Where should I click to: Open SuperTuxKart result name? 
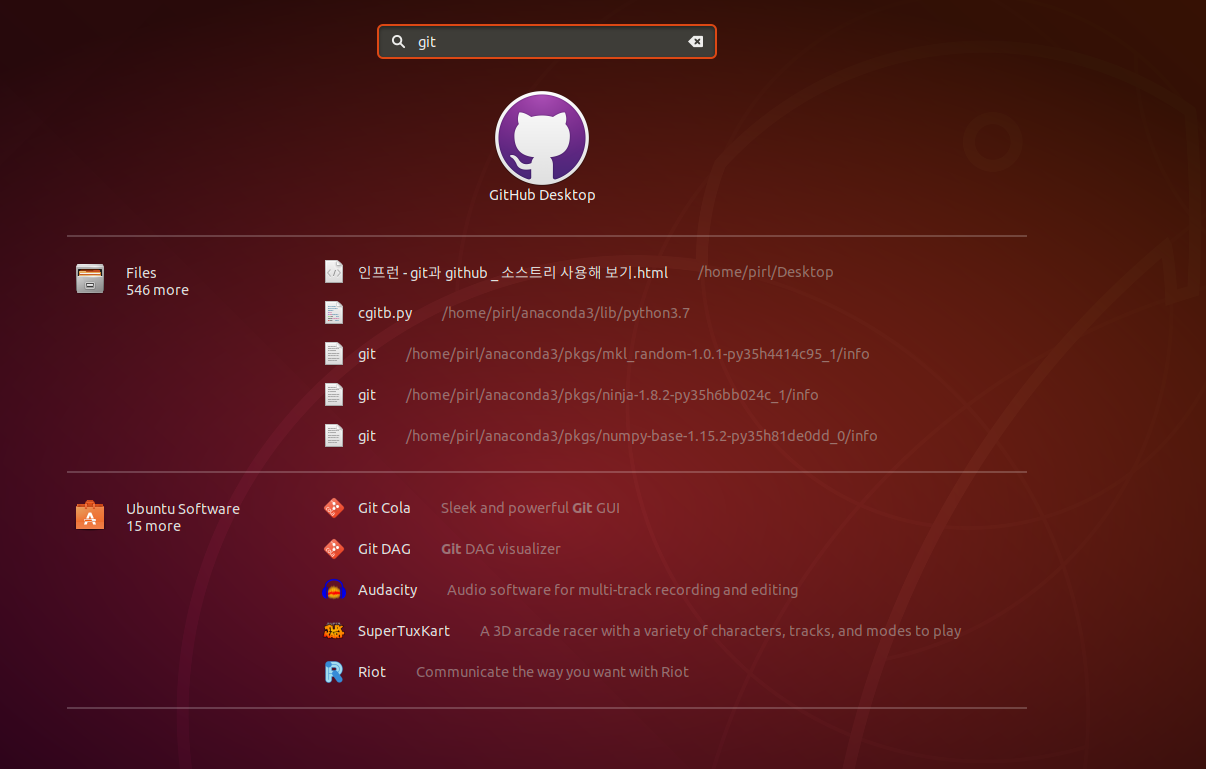click(404, 631)
